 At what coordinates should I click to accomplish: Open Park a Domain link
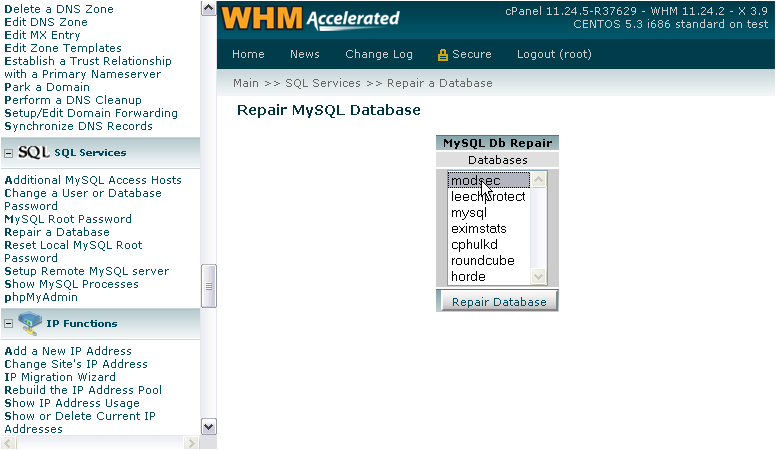[47, 87]
